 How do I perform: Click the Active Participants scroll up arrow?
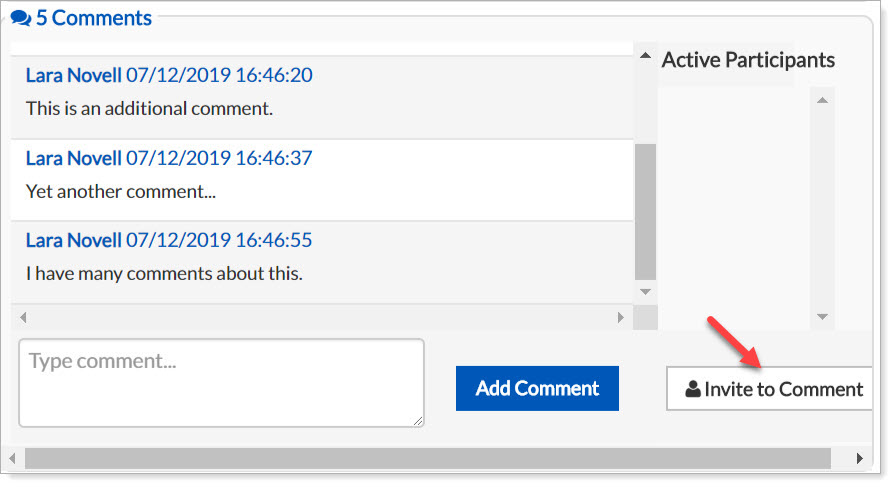[x=822, y=100]
